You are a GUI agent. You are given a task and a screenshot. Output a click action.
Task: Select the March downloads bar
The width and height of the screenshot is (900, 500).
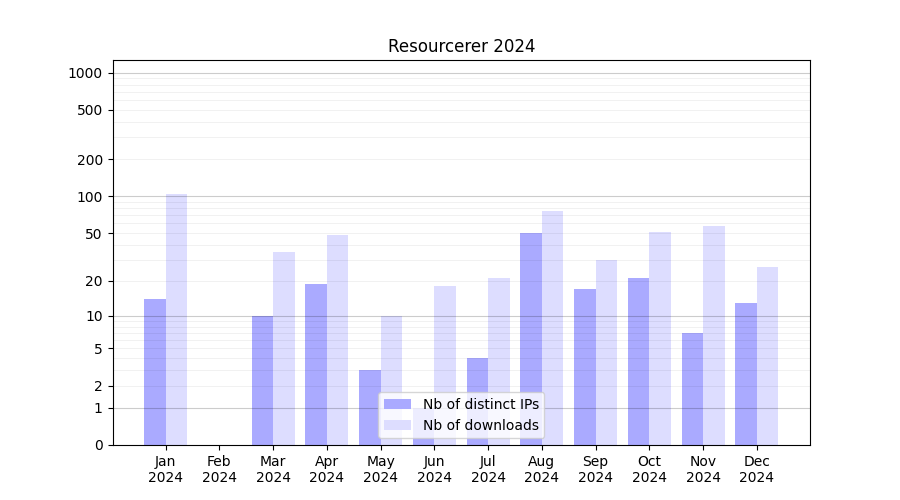pos(284,348)
